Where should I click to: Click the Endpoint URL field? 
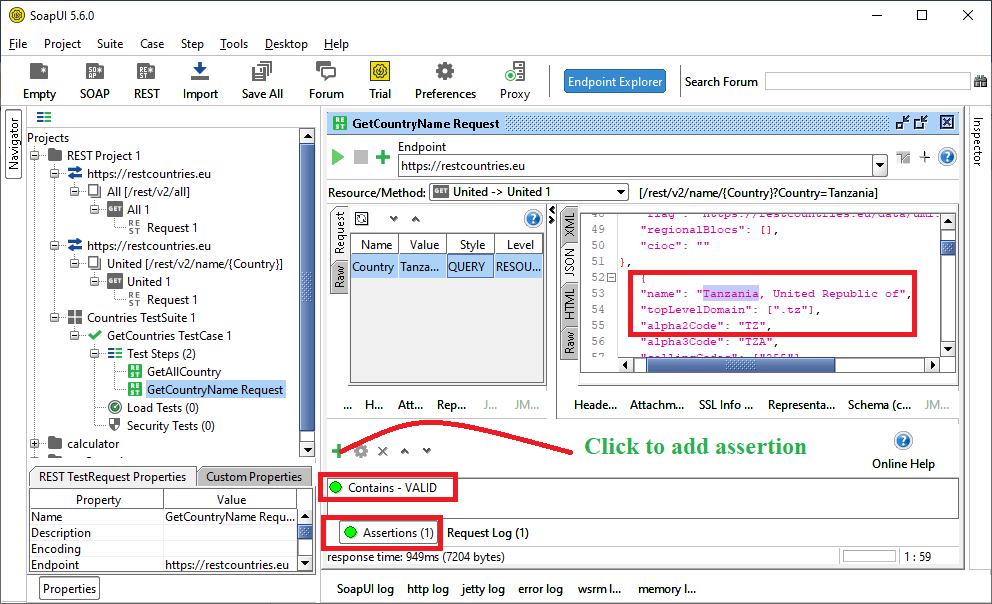click(636, 166)
